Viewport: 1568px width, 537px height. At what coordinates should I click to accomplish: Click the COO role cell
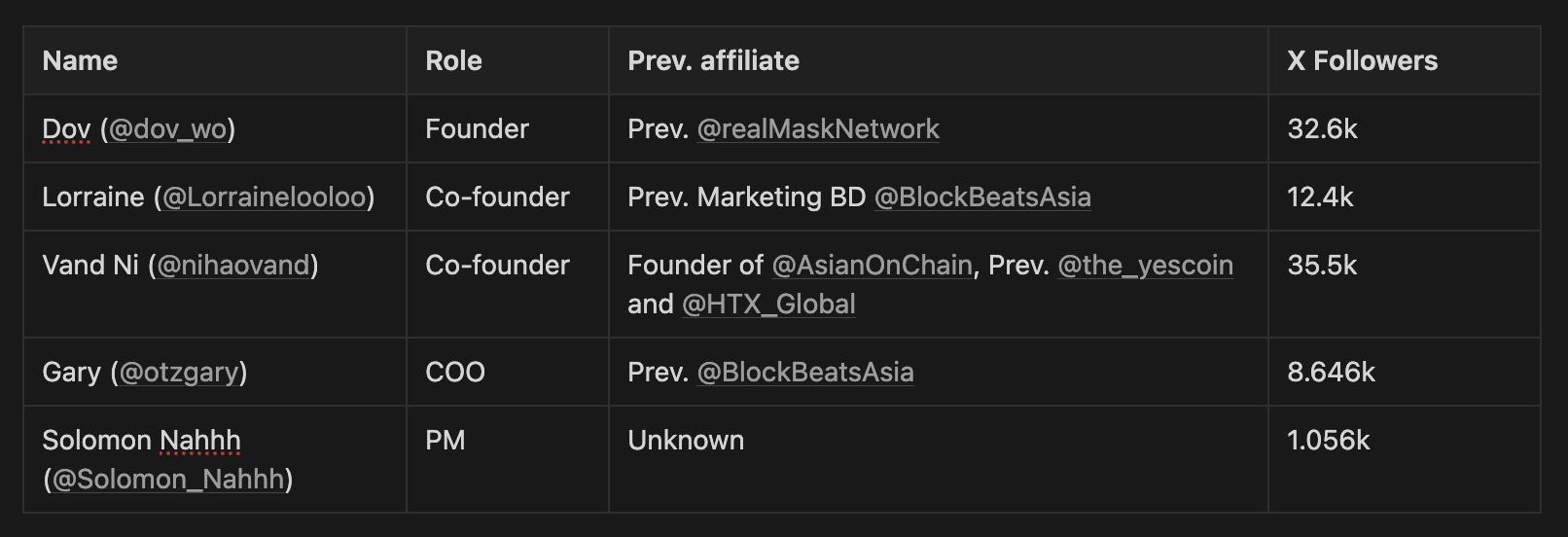tap(455, 373)
